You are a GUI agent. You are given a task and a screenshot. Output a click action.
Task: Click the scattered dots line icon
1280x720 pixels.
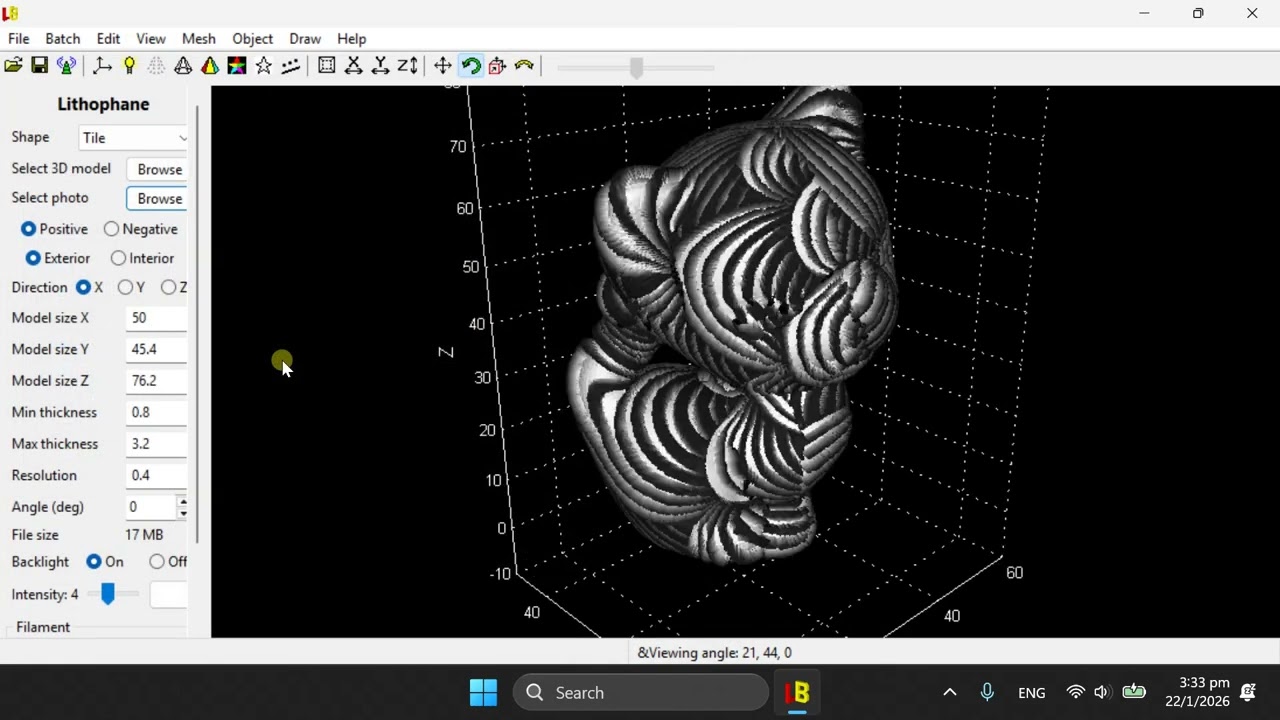291,66
